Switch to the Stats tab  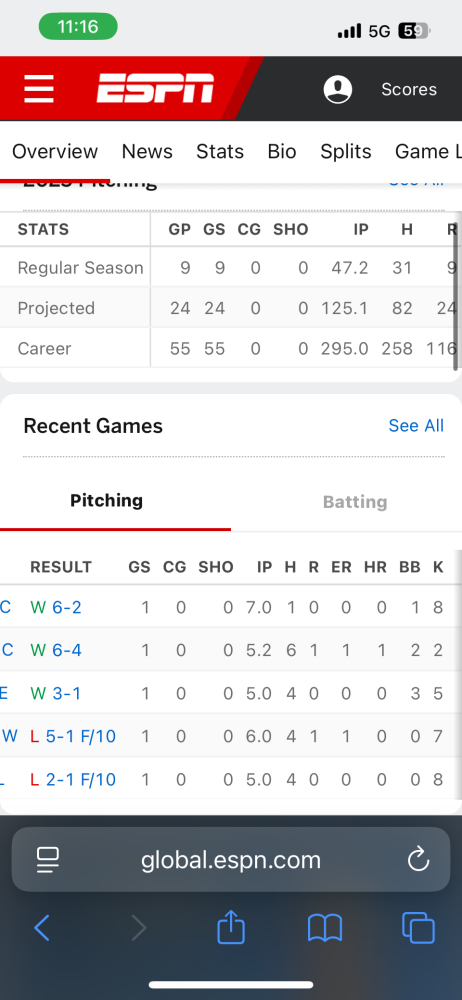point(220,151)
